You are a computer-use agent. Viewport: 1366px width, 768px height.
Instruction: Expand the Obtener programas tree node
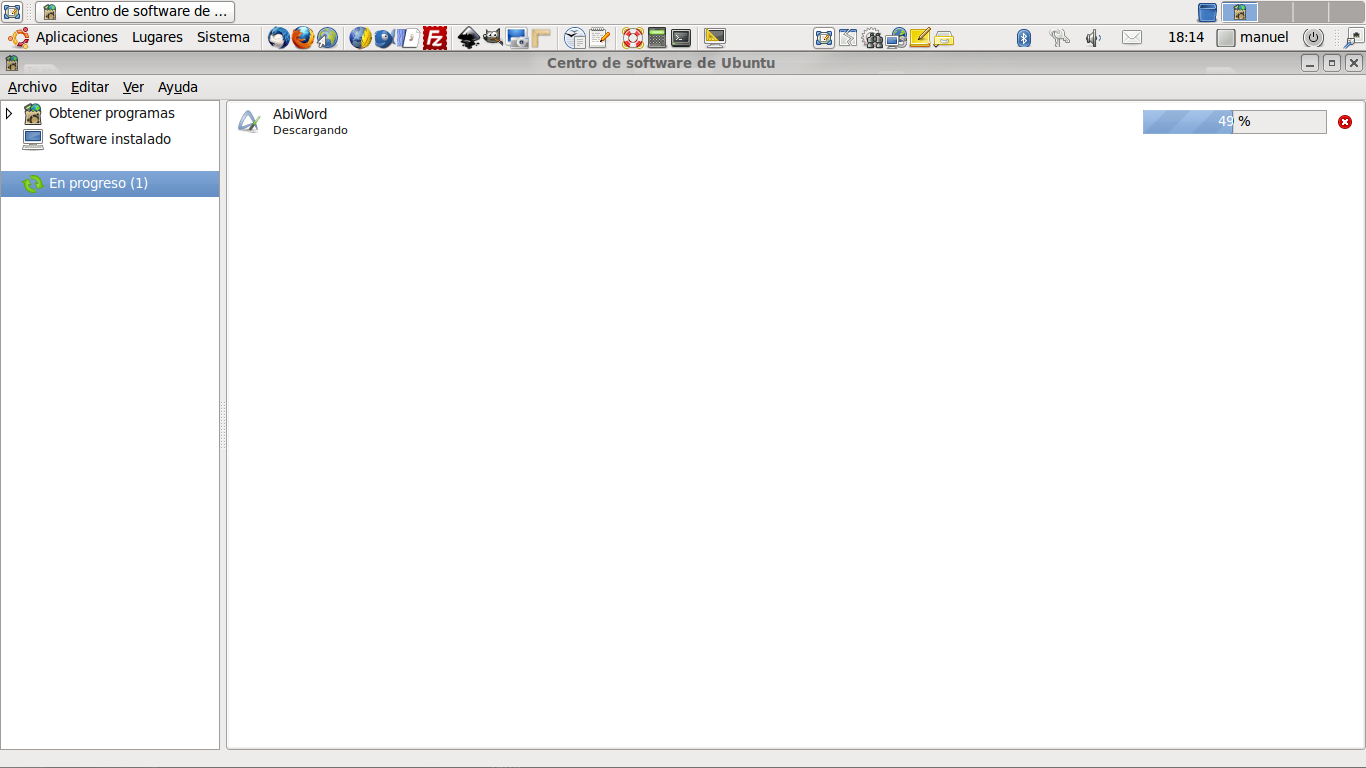click(x=9, y=114)
